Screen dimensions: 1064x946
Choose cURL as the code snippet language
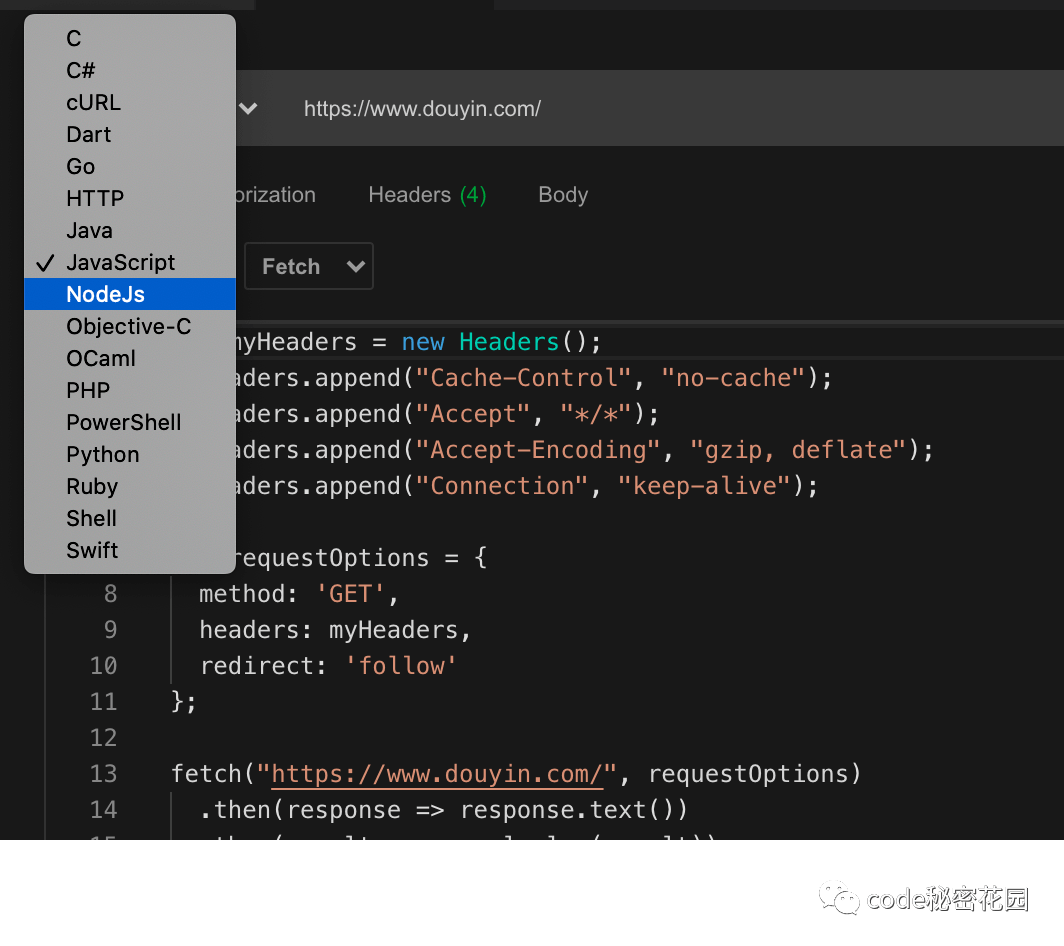coord(93,102)
